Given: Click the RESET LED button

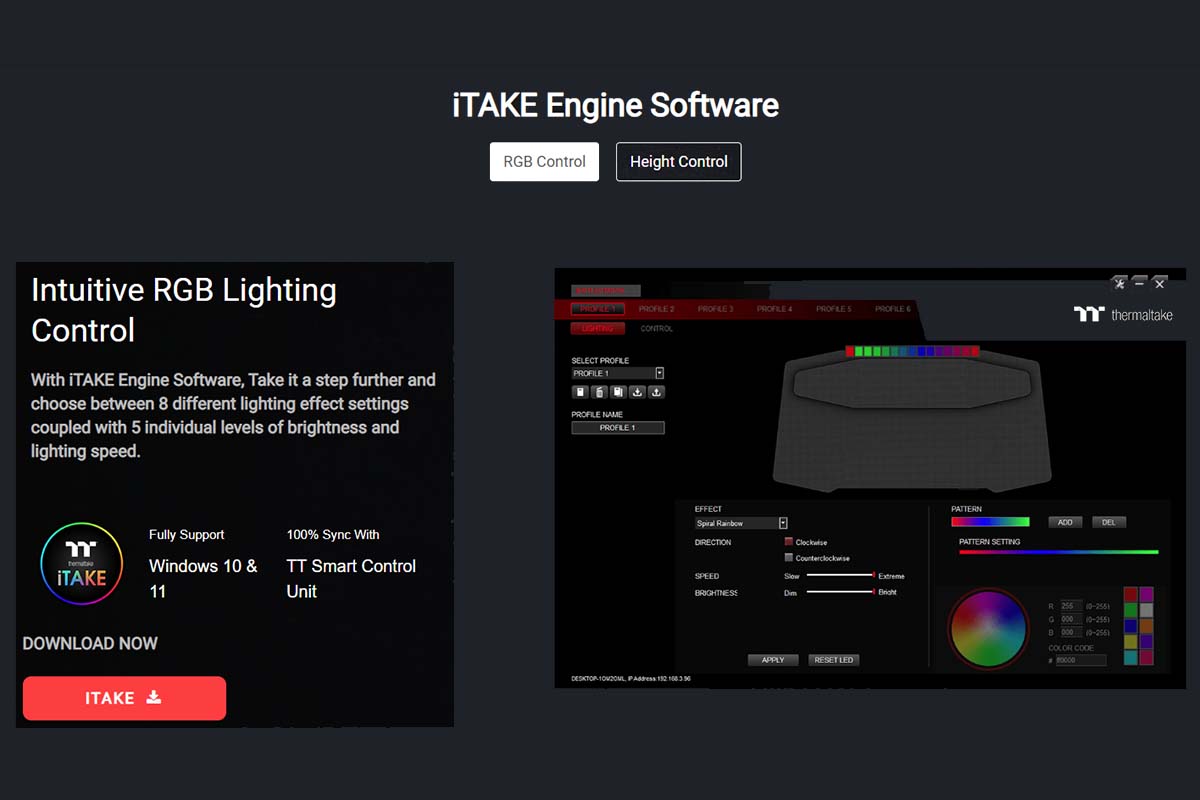Looking at the screenshot, I should tap(834, 660).
